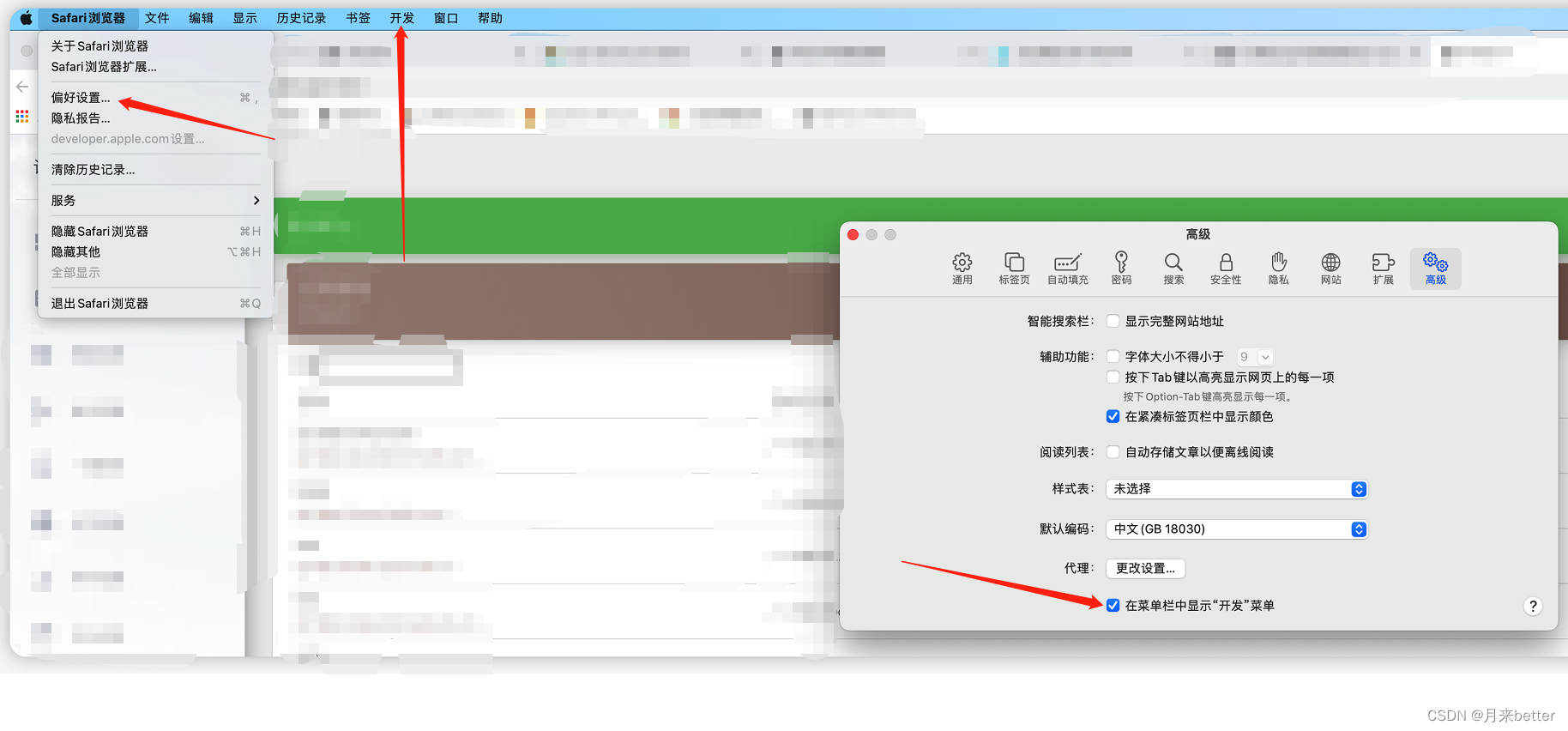Click the colorful apps grid icon
This screenshot has width=1568, height=731.
(22, 116)
